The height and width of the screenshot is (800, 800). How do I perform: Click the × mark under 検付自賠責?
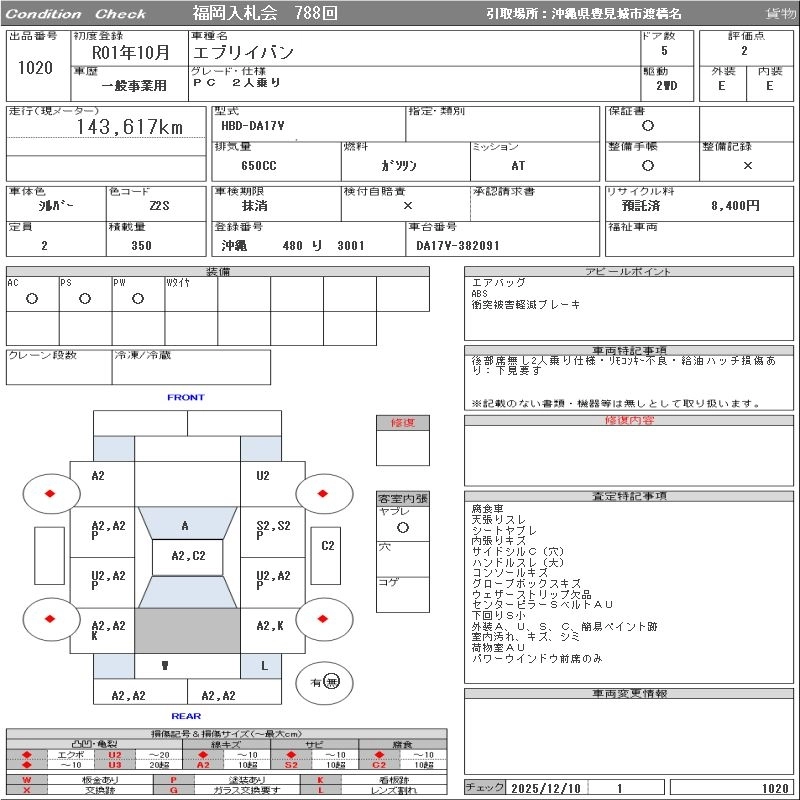point(408,205)
